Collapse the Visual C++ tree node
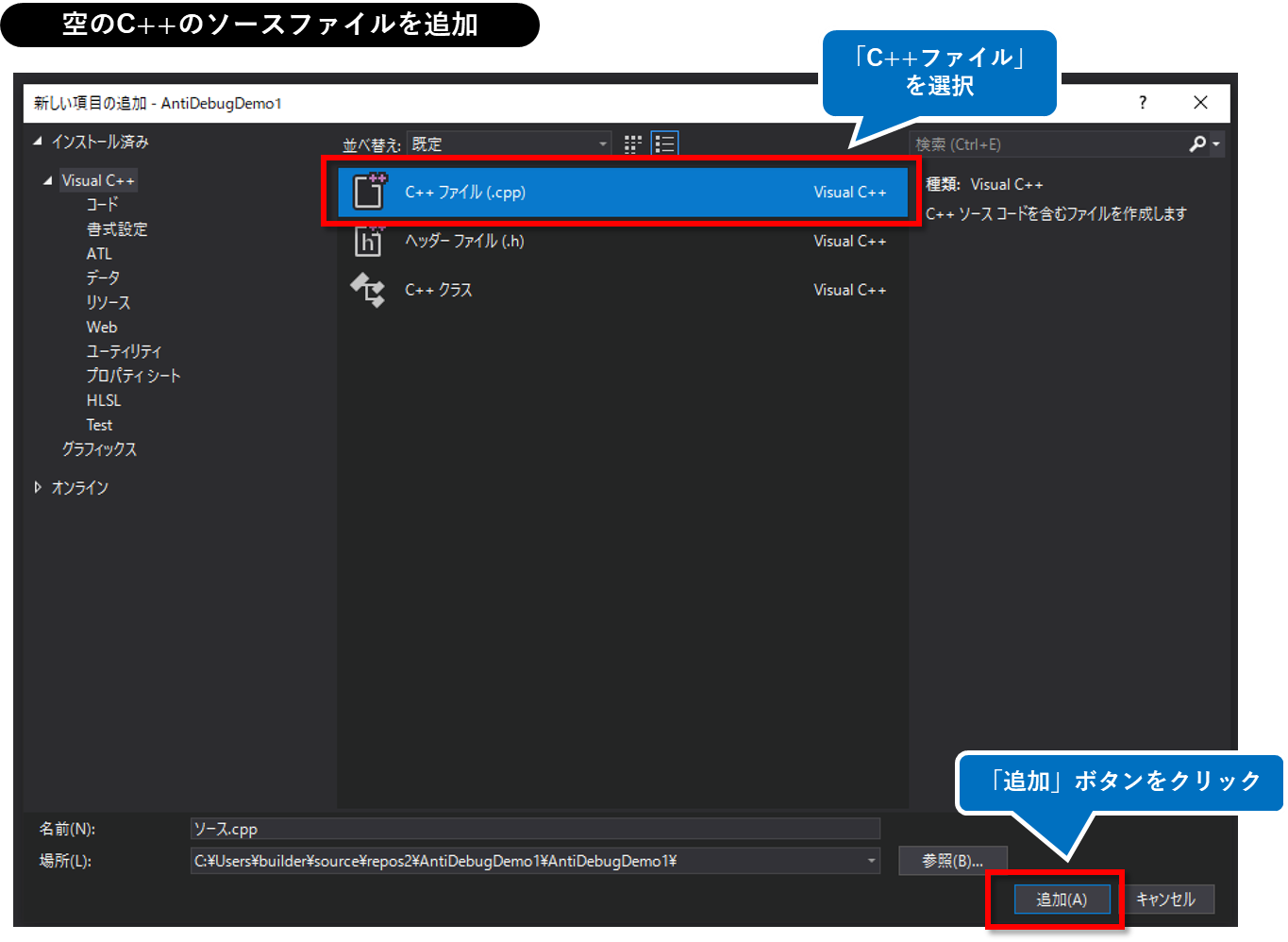 [48, 180]
